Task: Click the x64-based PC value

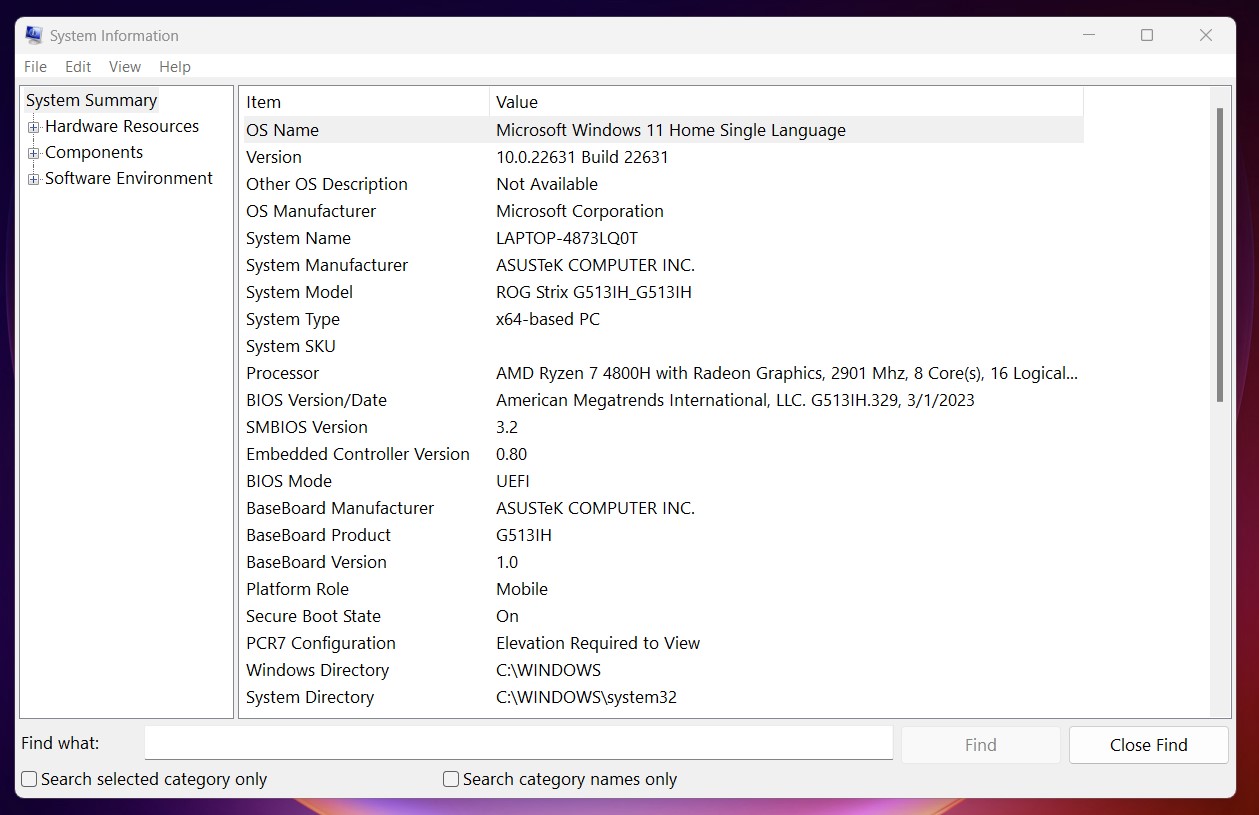Action: 548,319
